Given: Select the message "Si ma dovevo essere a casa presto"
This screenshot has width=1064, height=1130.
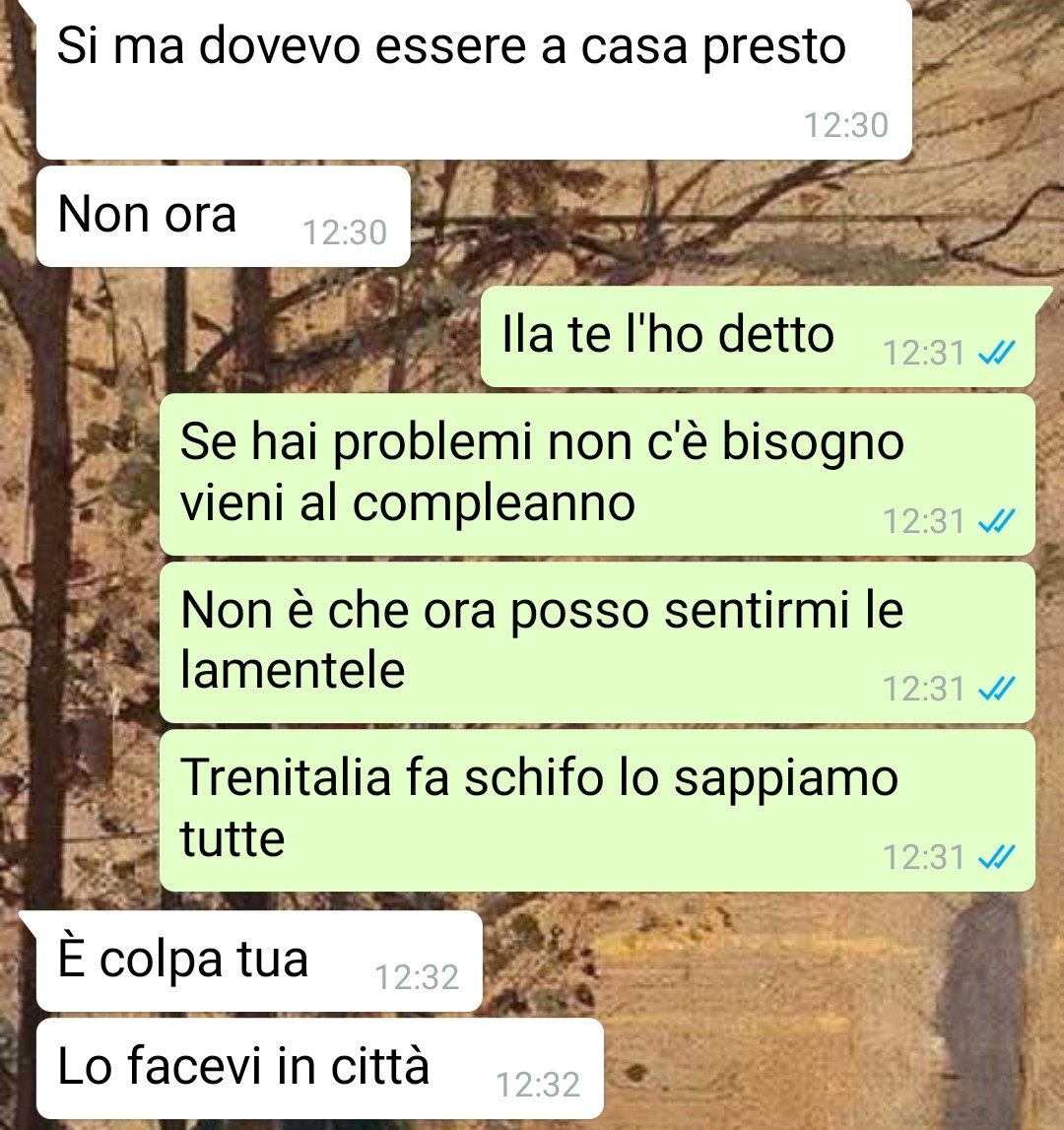Looking at the screenshot, I should coord(474,79).
